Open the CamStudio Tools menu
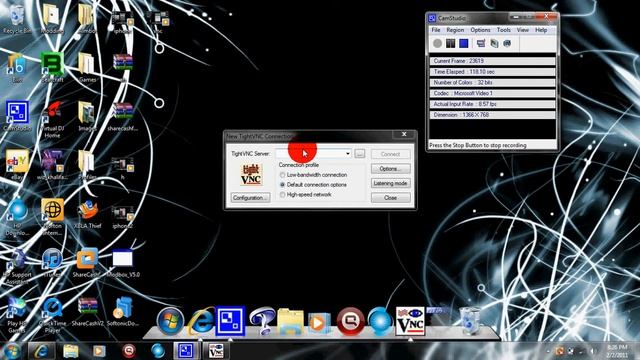This screenshot has height=360, width=640. tap(504, 30)
